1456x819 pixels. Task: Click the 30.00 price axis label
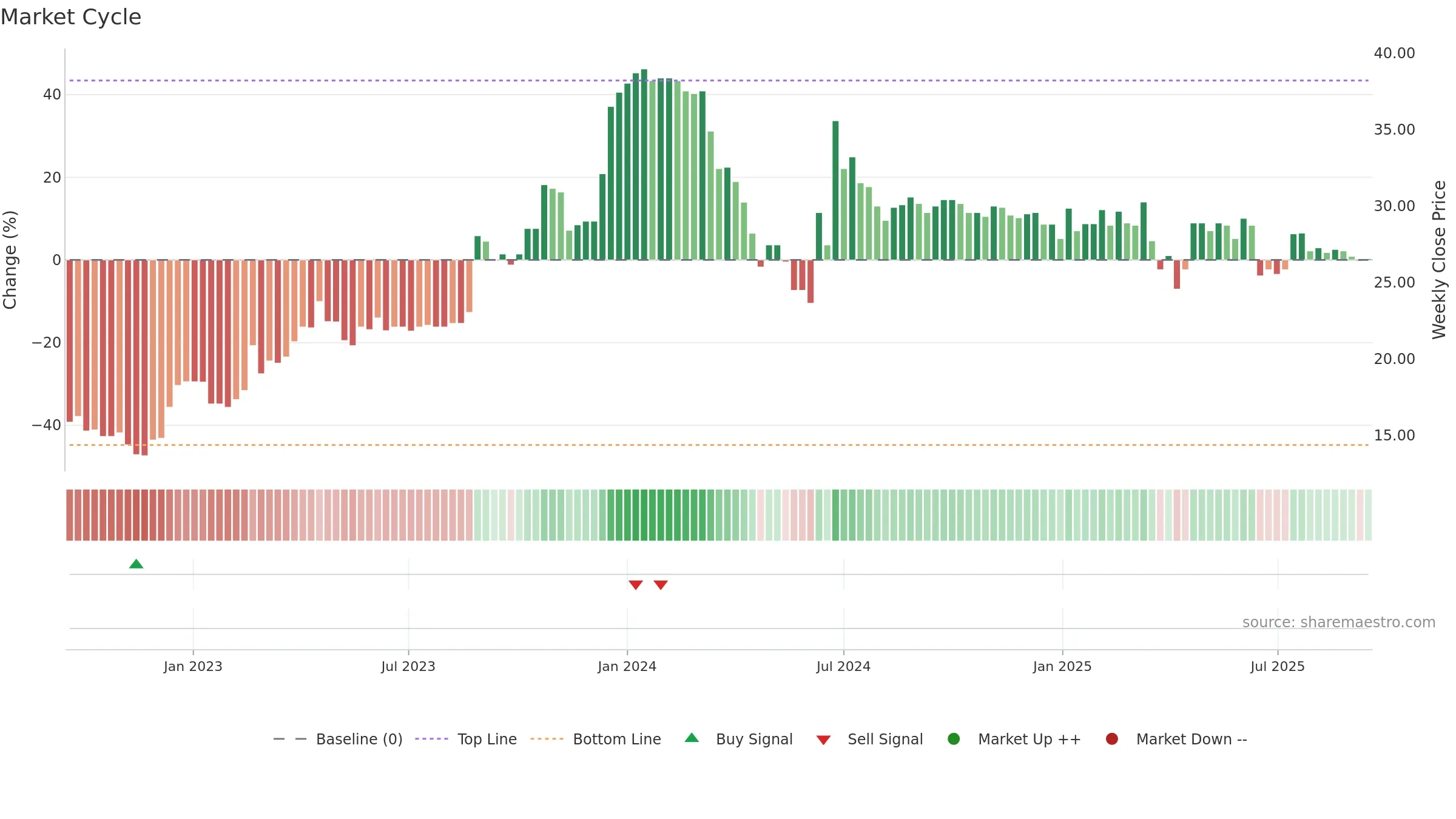click(x=1394, y=206)
